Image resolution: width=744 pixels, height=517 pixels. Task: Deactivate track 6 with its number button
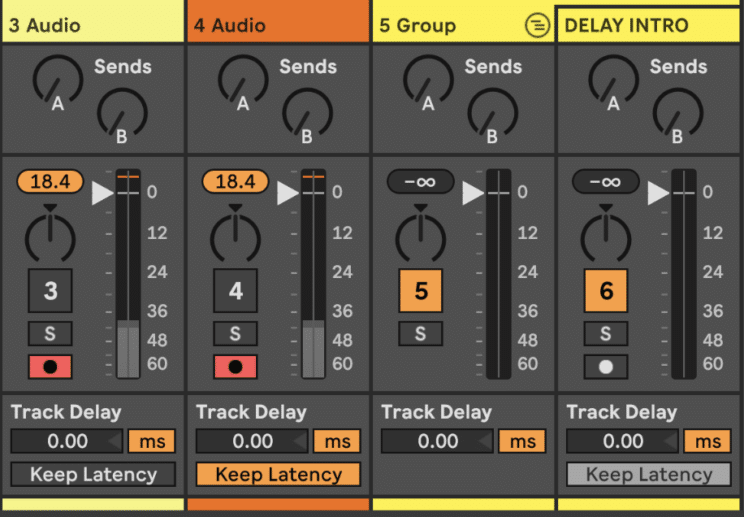pyautogui.click(x=606, y=290)
